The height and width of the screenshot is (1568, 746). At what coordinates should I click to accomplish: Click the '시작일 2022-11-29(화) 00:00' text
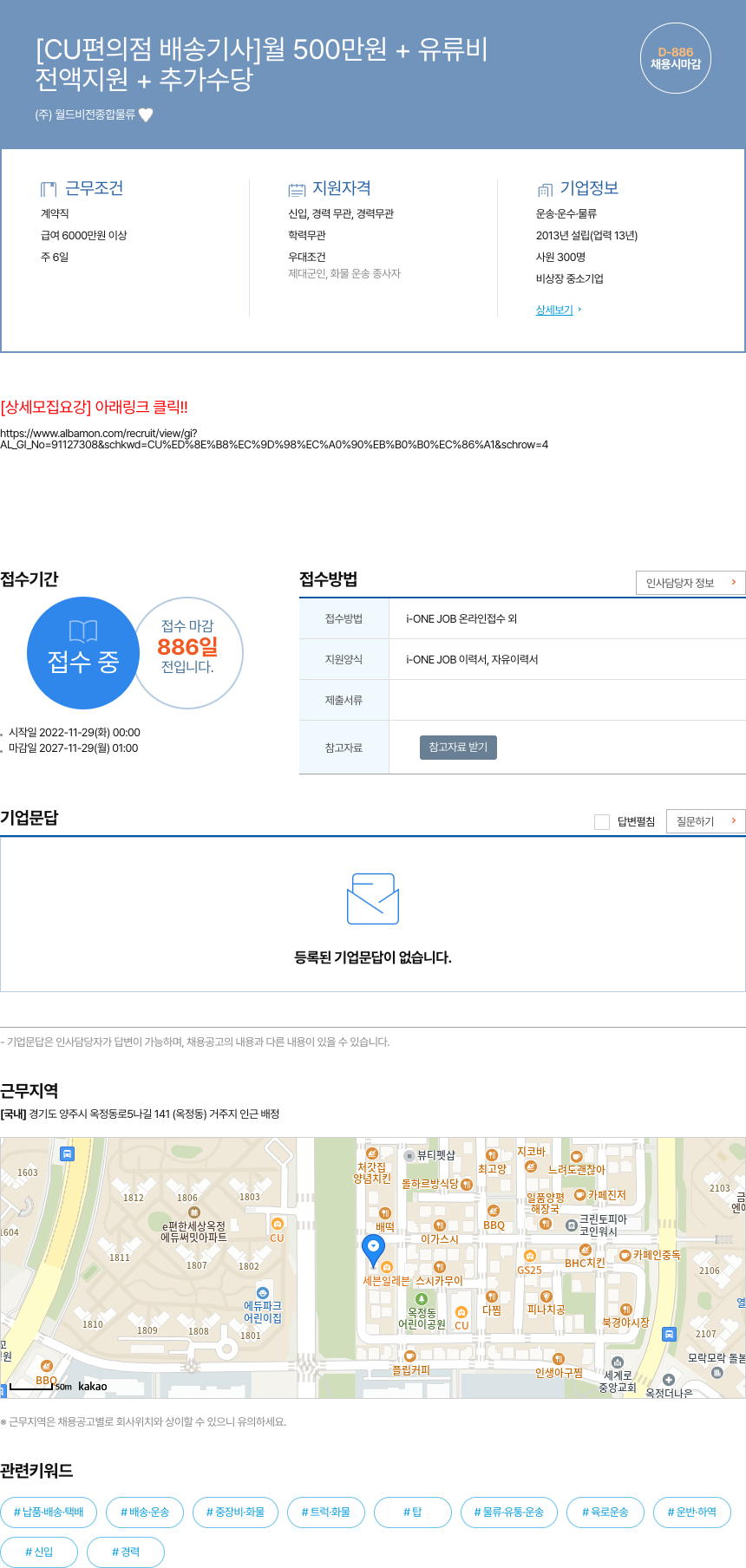click(x=75, y=732)
